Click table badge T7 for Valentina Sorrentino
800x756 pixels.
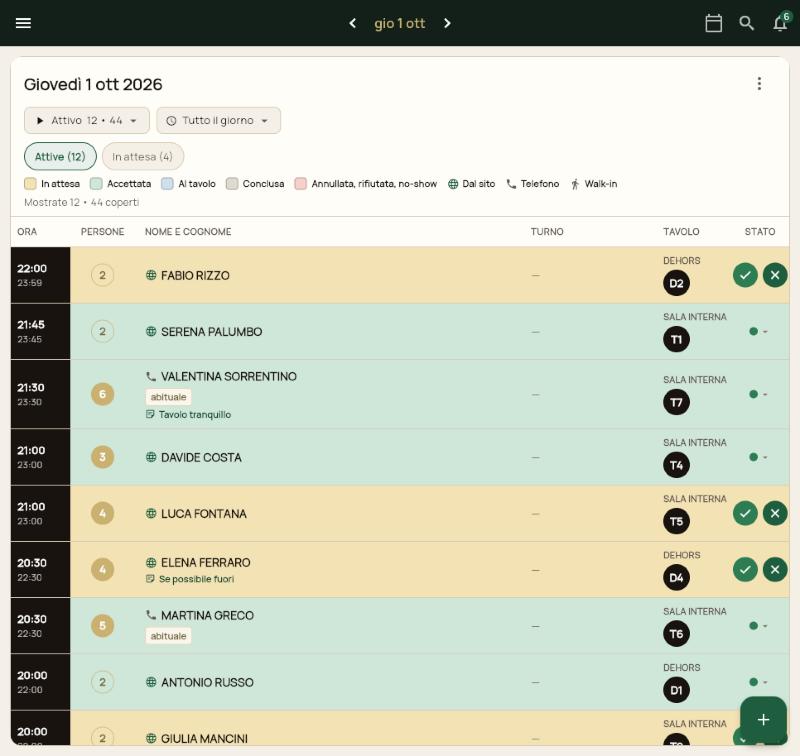tap(677, 402)
